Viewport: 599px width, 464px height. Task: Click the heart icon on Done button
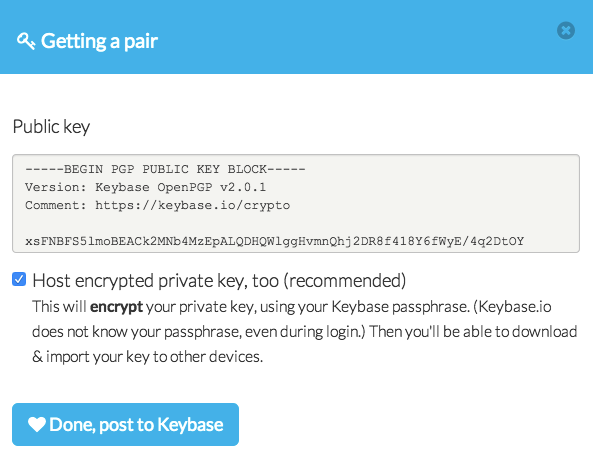[x=37, y=424]
